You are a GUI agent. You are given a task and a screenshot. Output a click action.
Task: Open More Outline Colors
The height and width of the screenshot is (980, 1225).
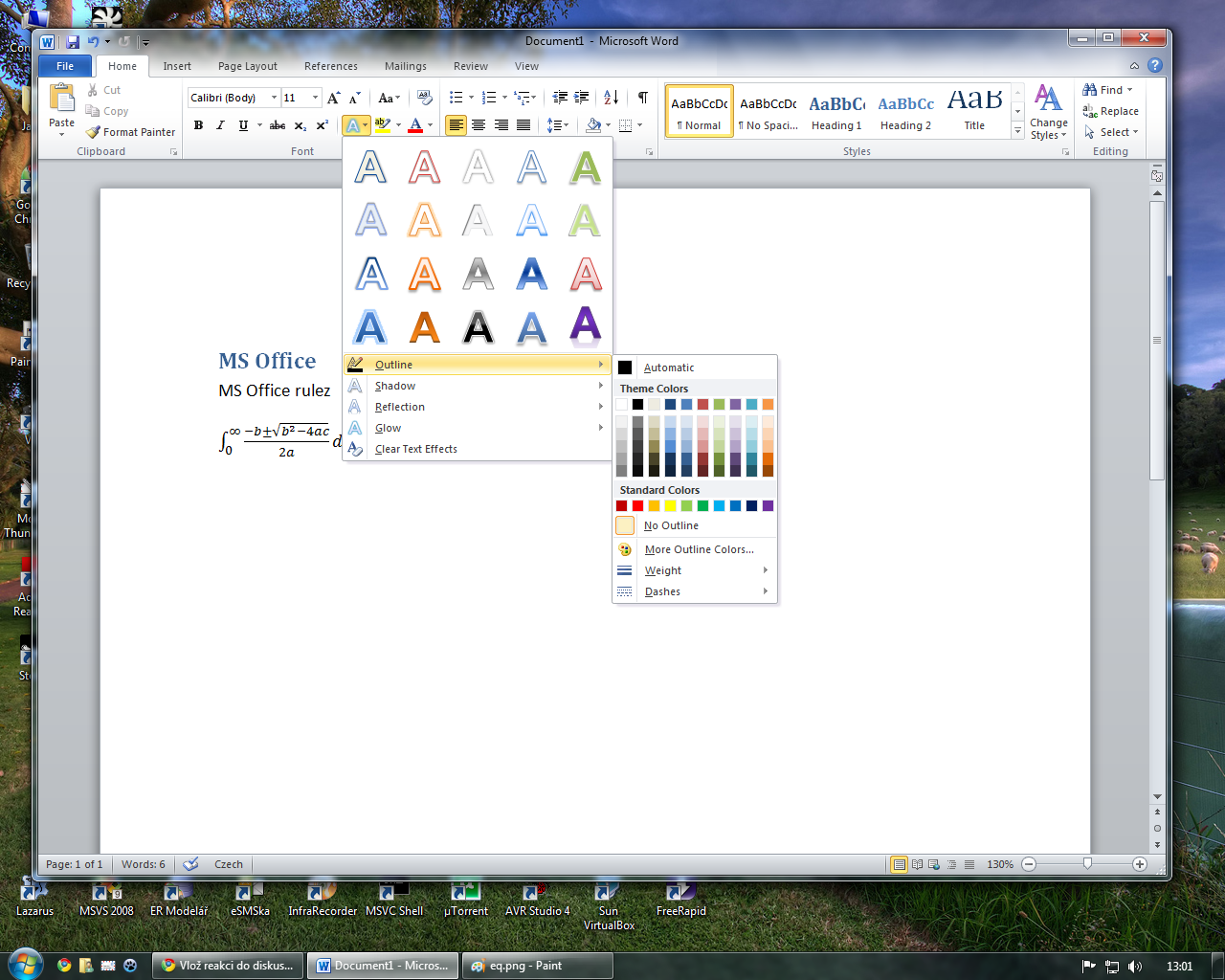click(694, 549)
